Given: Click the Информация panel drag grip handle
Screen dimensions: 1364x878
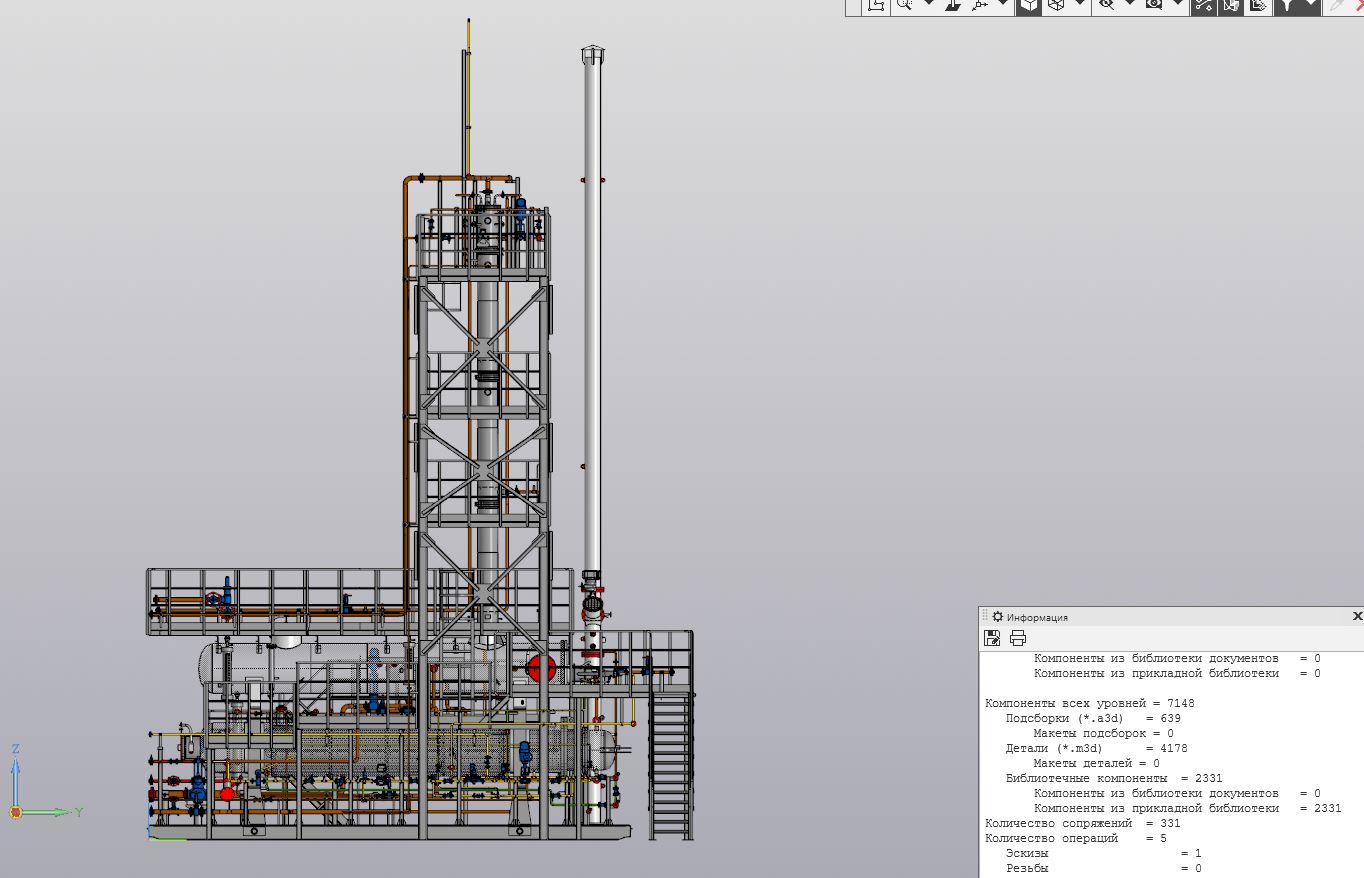Looking at the screenshot, I should [985, 617].
